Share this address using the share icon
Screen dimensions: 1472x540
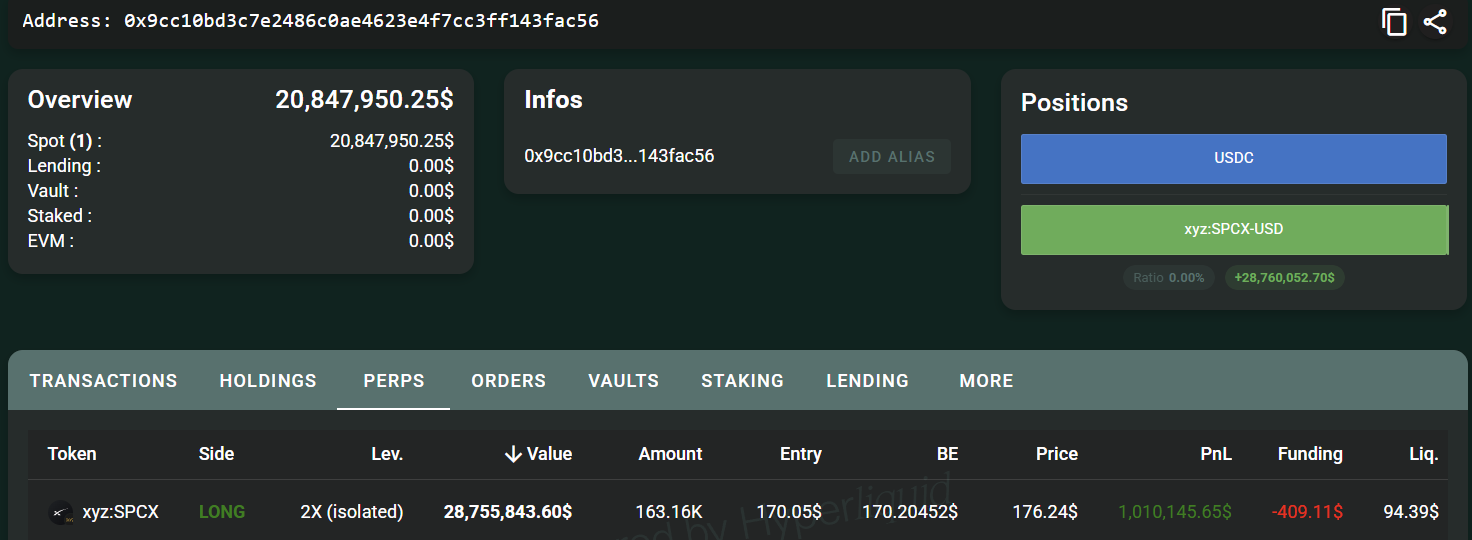point(1435,22)
